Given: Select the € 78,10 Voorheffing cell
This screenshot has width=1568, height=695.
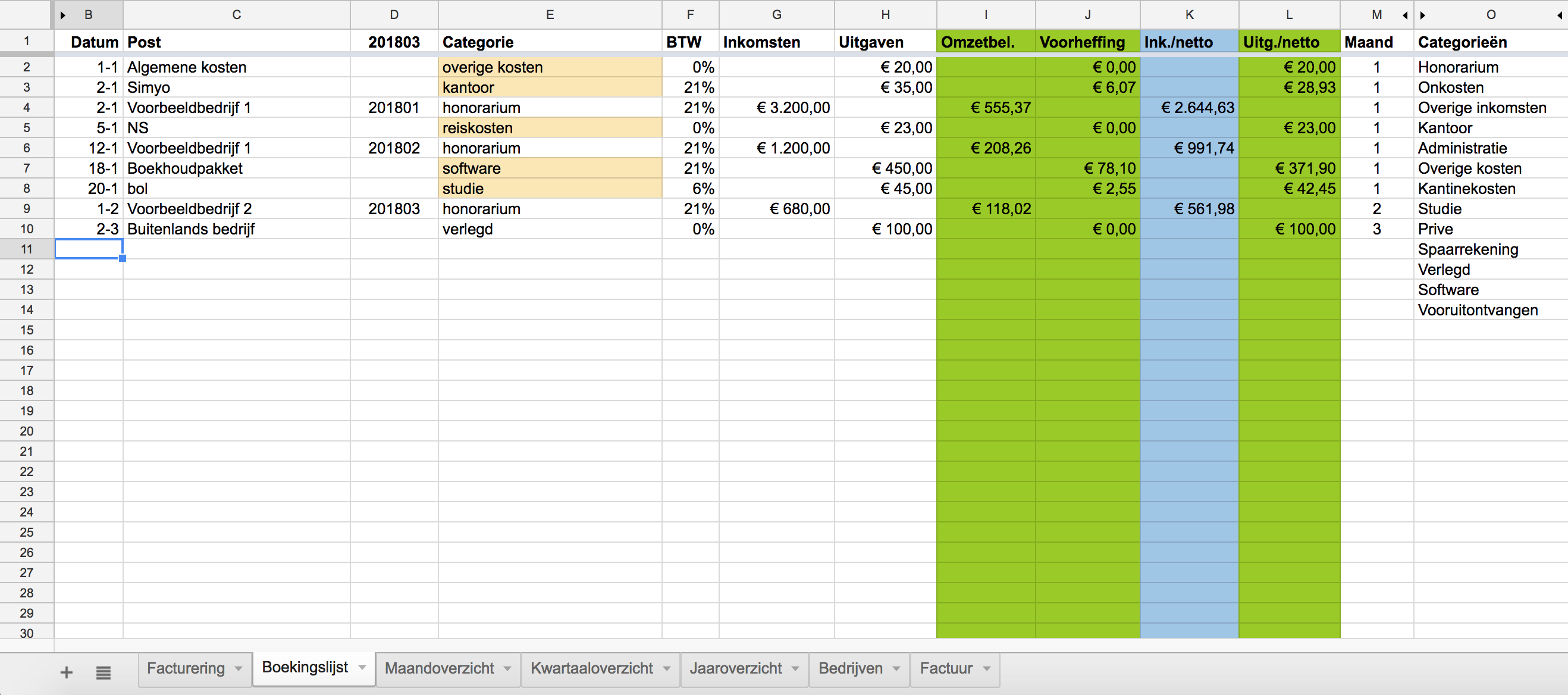Looking at the screenshot, I should pos(1087,168).
